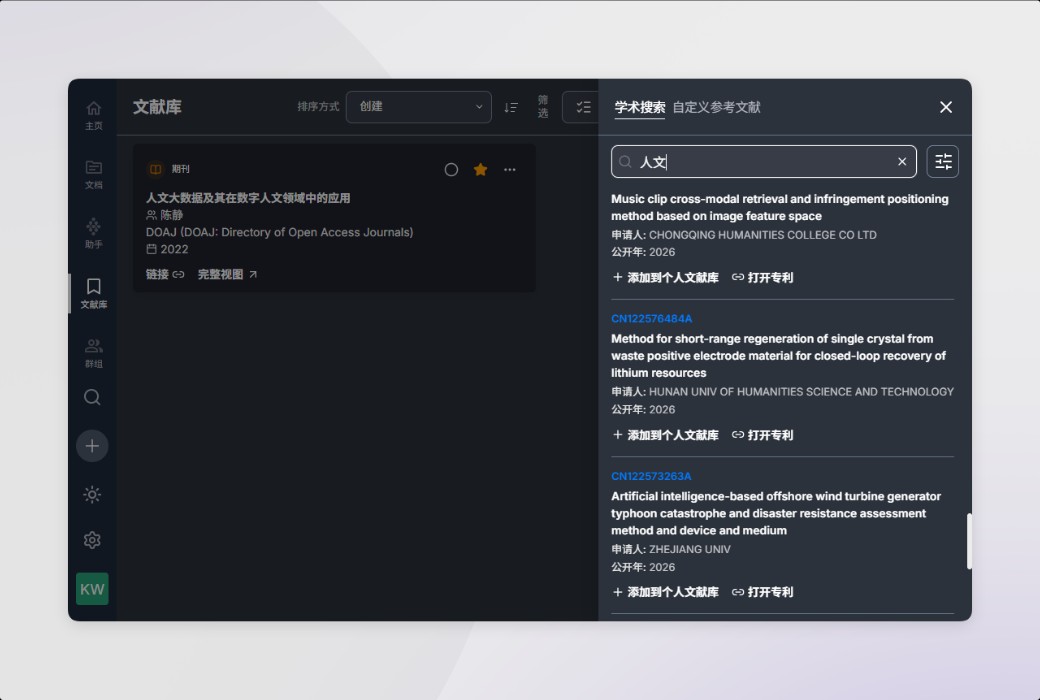Click the 文献库 page heading

click(157, 107)
